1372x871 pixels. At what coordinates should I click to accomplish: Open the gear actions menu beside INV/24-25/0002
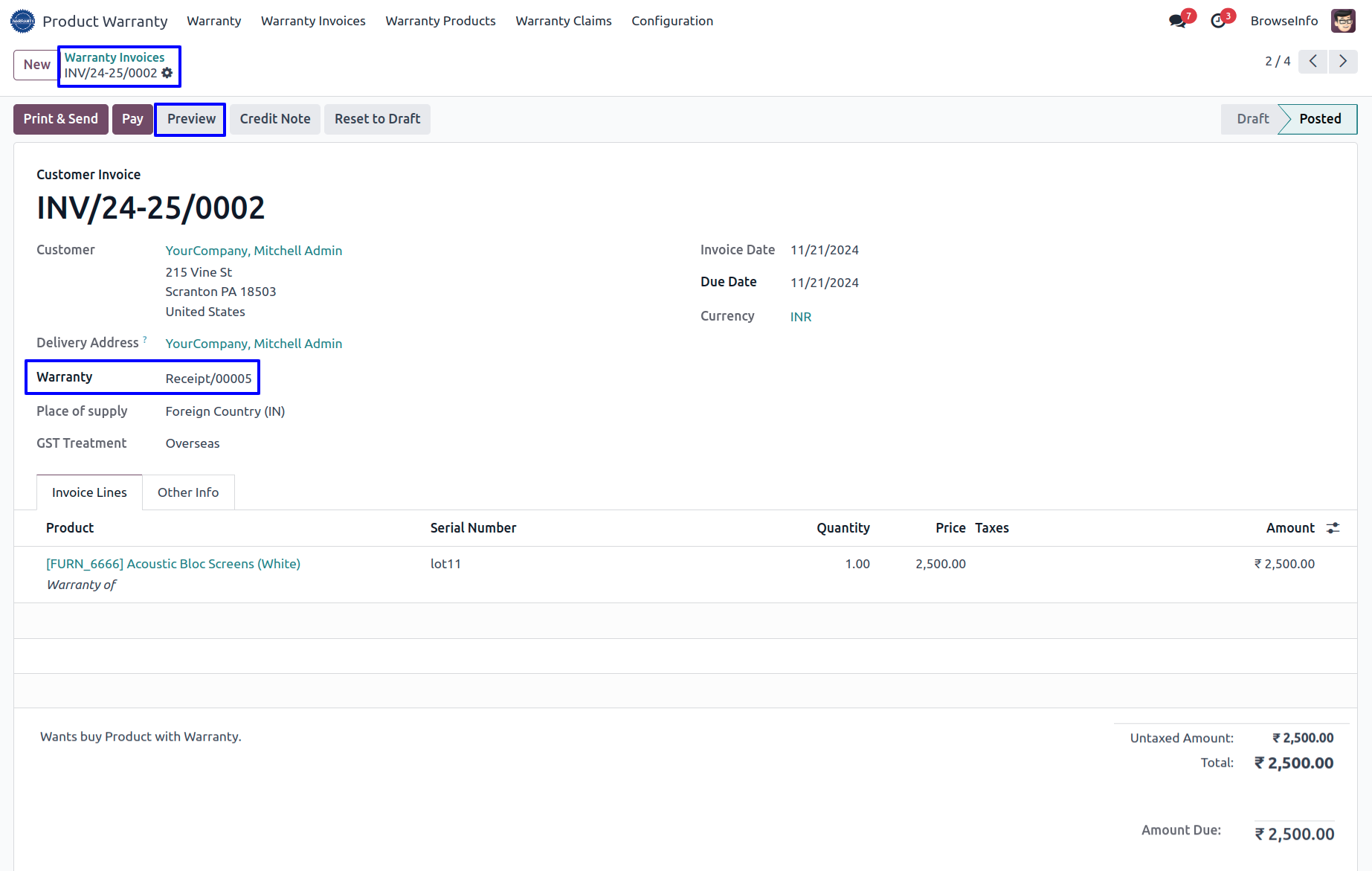coord(167,73)
